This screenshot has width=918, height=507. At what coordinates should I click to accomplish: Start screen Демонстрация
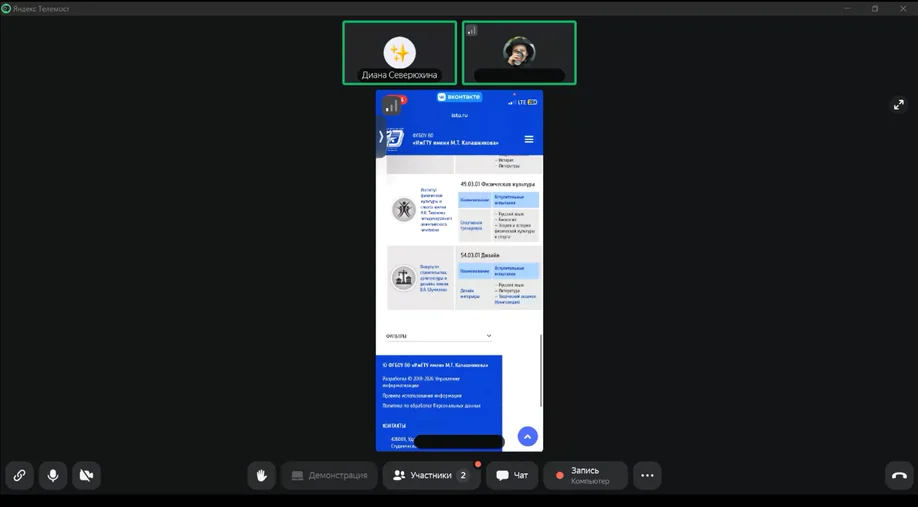coord(329,475)
